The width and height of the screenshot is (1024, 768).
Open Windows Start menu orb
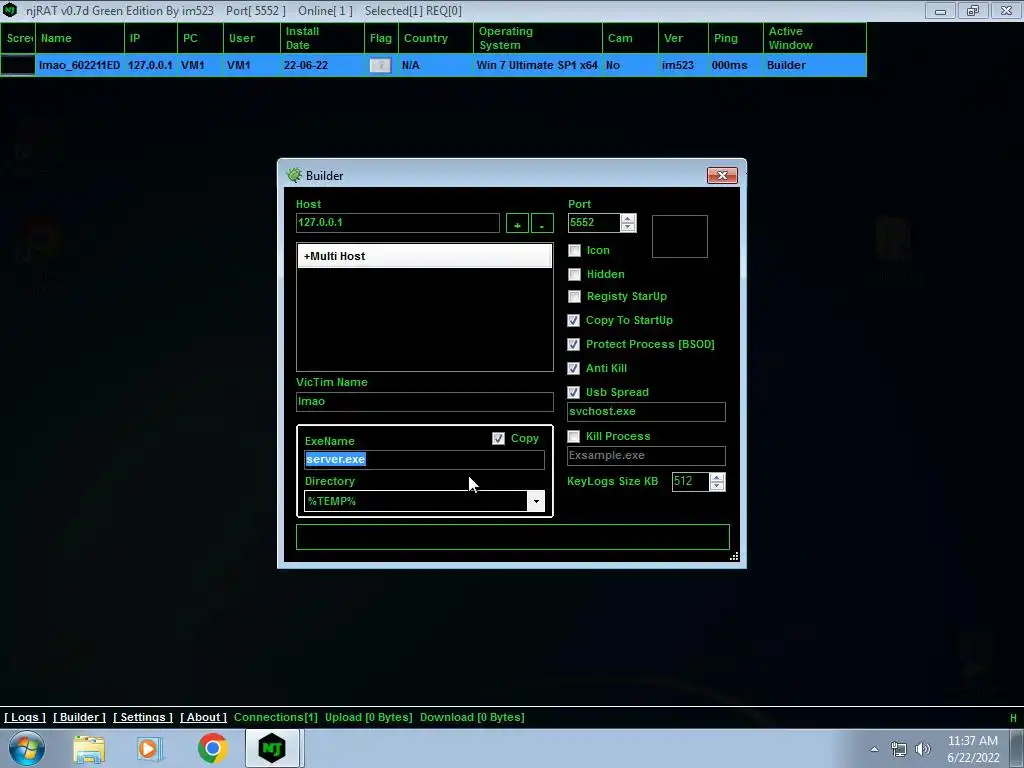[27, 748]
